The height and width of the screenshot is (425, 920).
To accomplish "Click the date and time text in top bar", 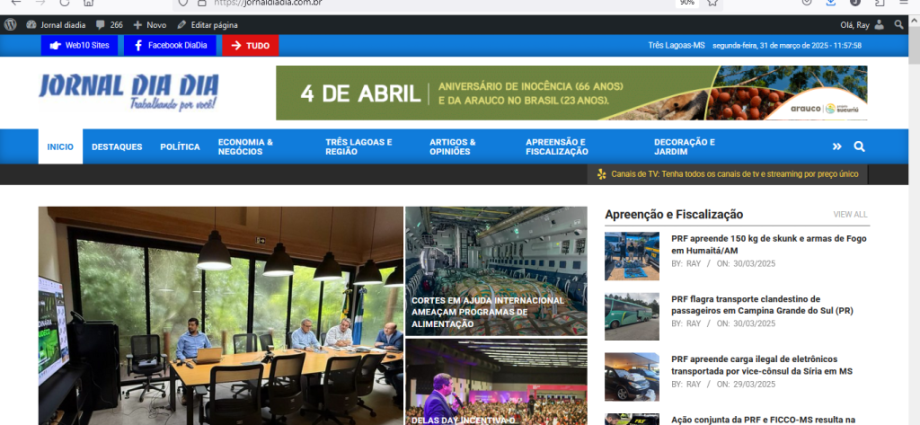I will (787, 45).
